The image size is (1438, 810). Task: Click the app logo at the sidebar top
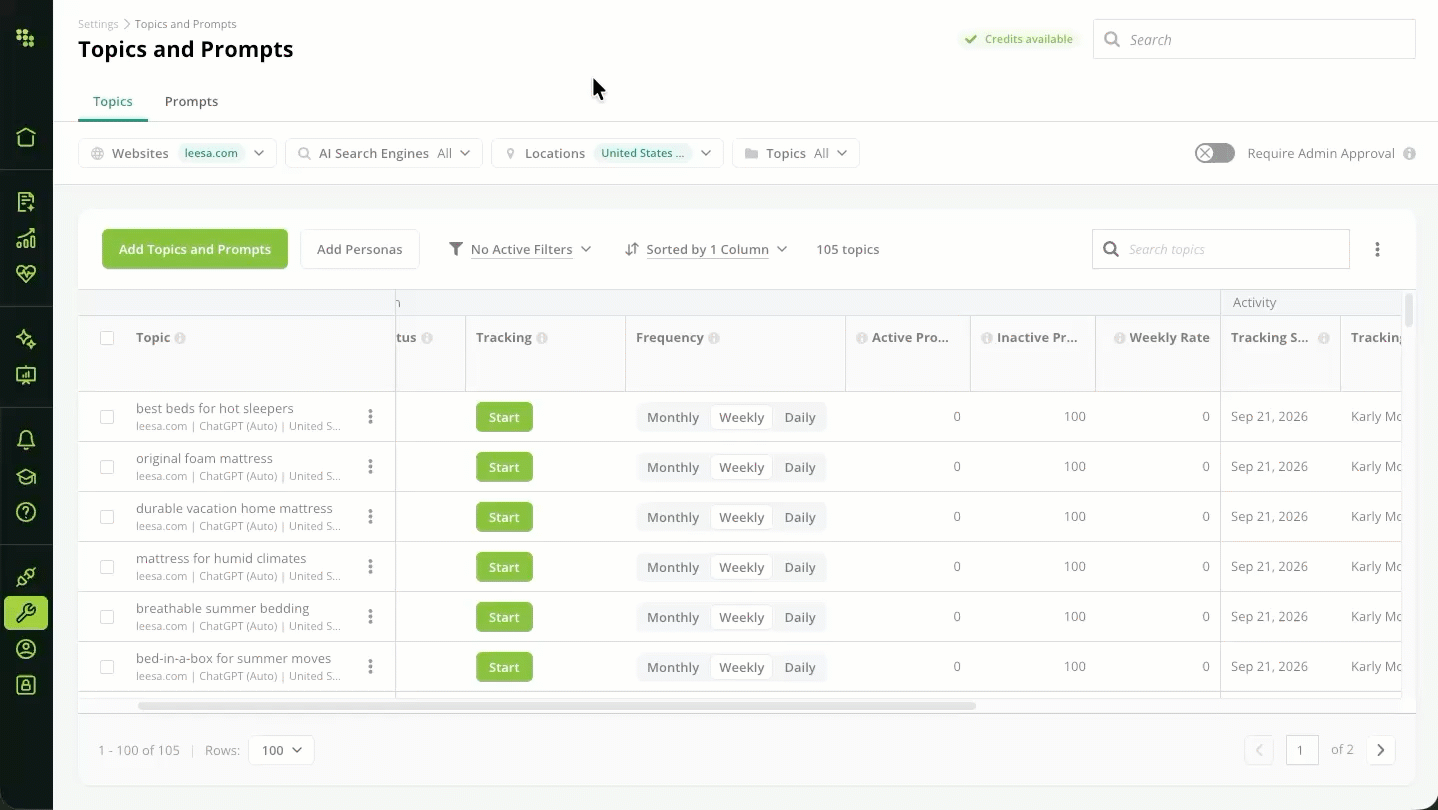[26, 38]
